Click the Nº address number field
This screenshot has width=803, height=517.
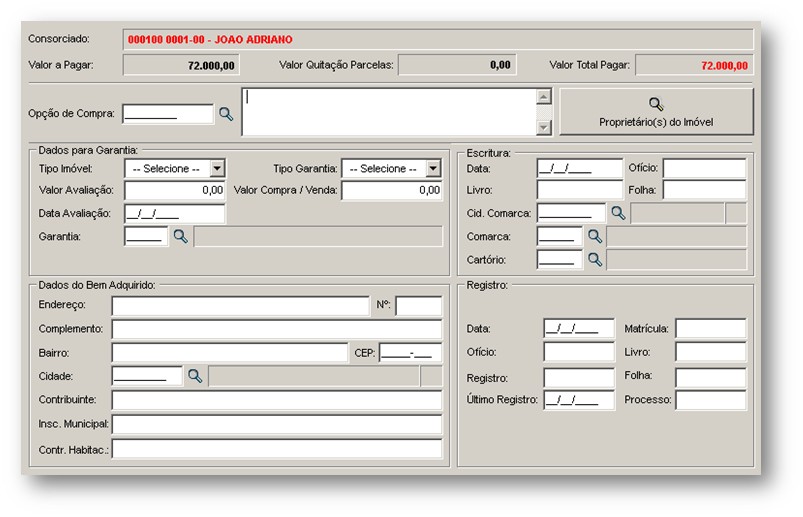[419, 306]
